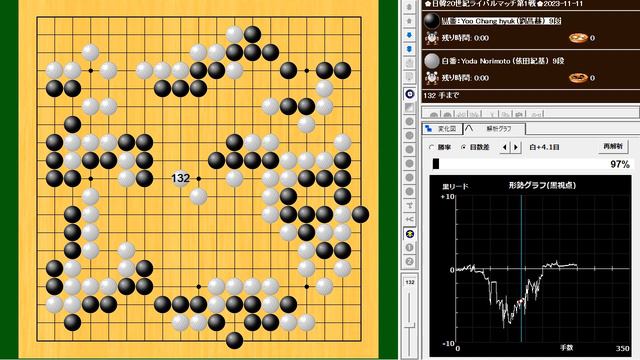Click the vertical move marker in the graph
640x360 pixels.
(x=521, y=269)
